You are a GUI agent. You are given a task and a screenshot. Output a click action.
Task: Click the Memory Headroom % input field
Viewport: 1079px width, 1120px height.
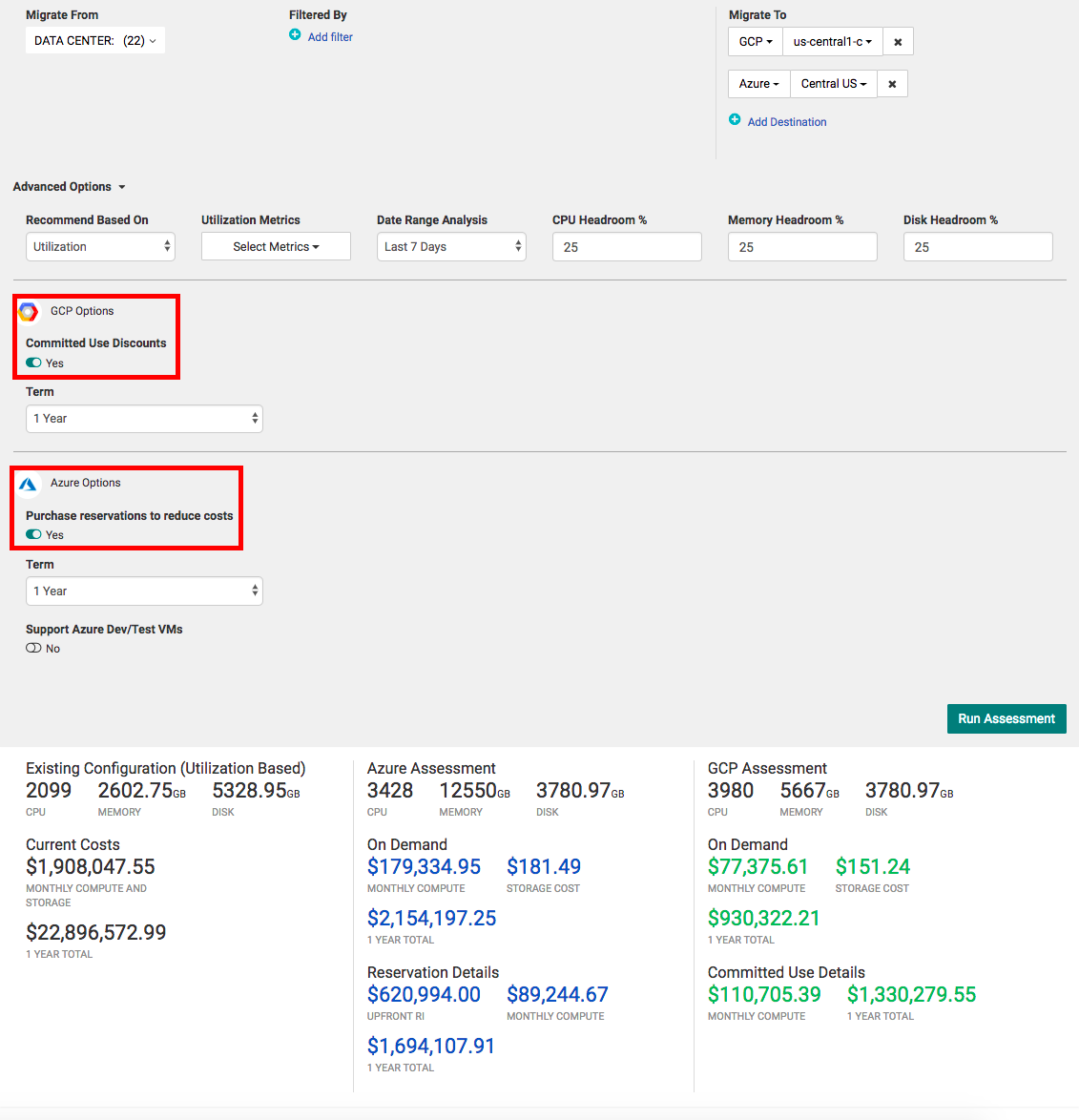[802, 246]
